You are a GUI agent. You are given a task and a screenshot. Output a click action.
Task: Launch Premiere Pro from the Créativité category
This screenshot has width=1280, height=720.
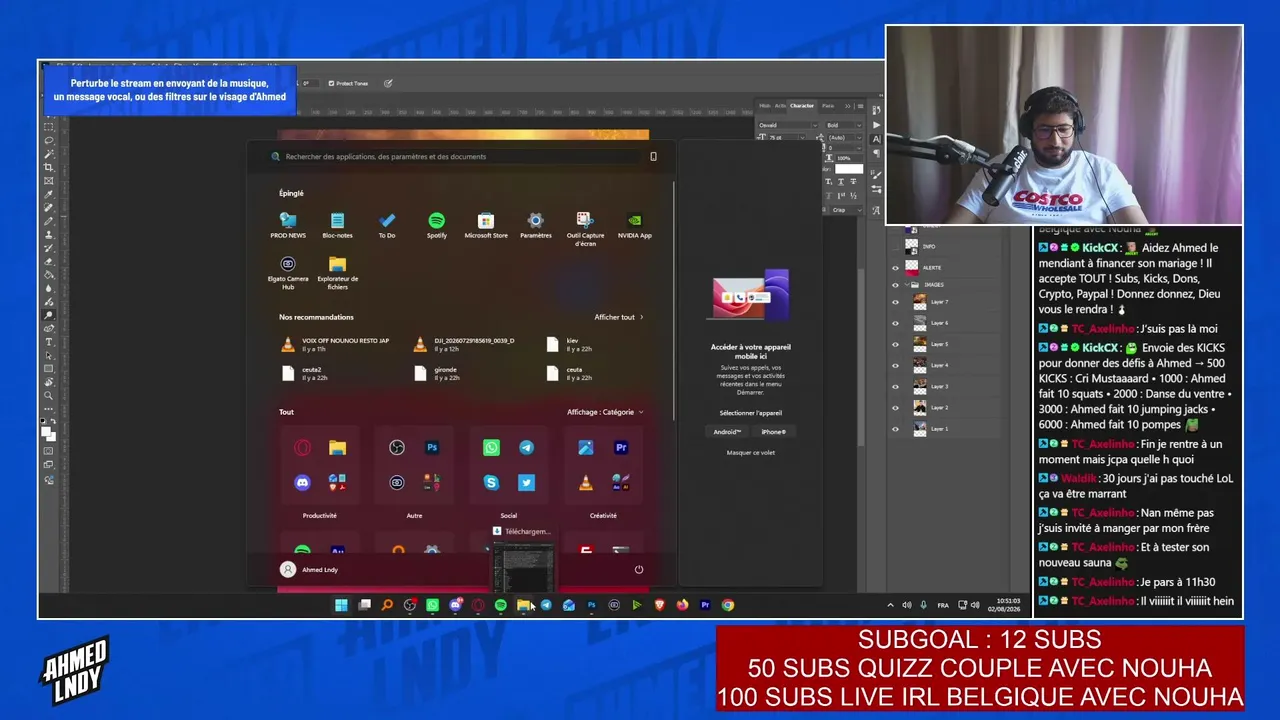621,448
